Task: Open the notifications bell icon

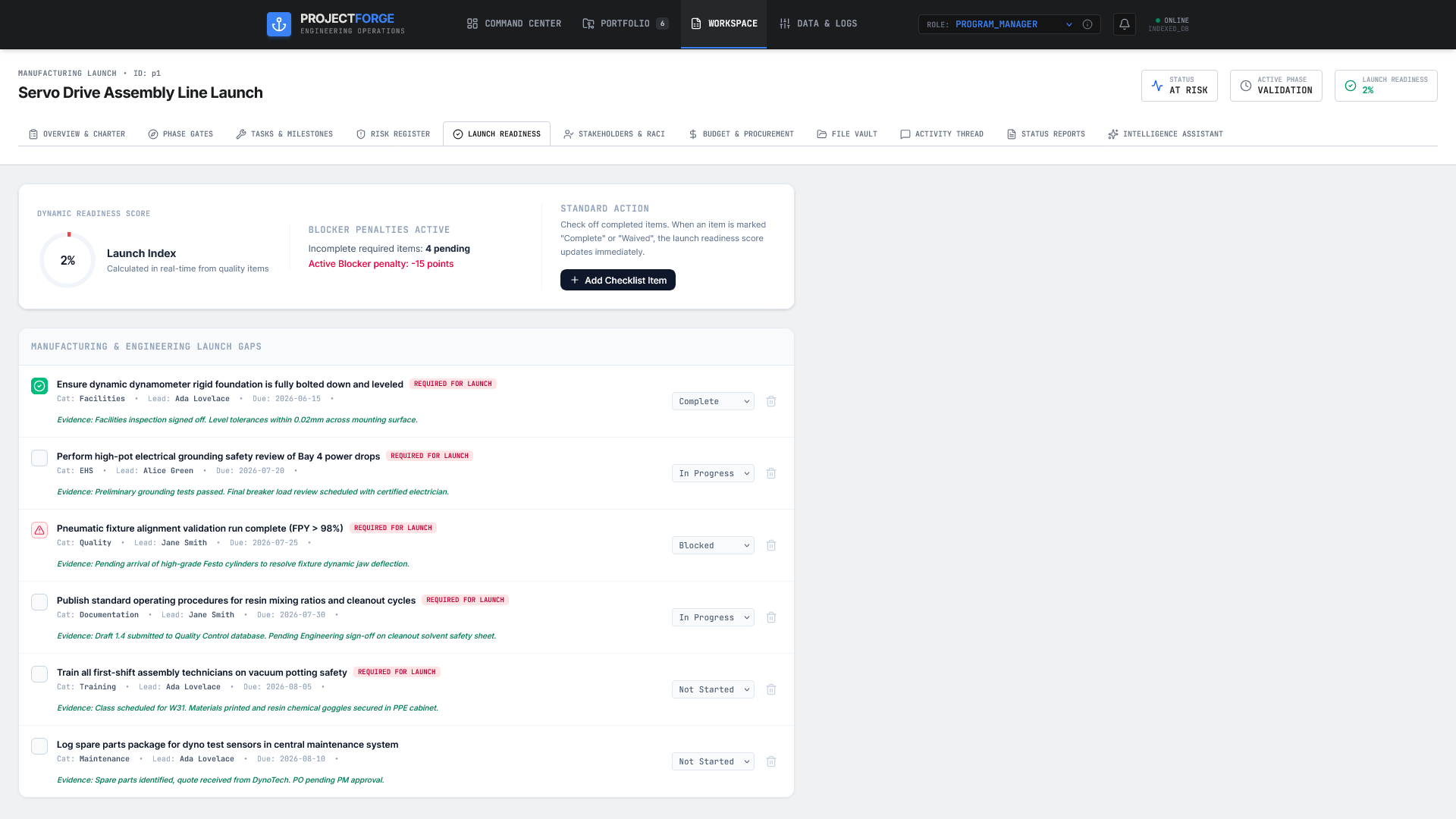Action: (x=1125, y=24)
